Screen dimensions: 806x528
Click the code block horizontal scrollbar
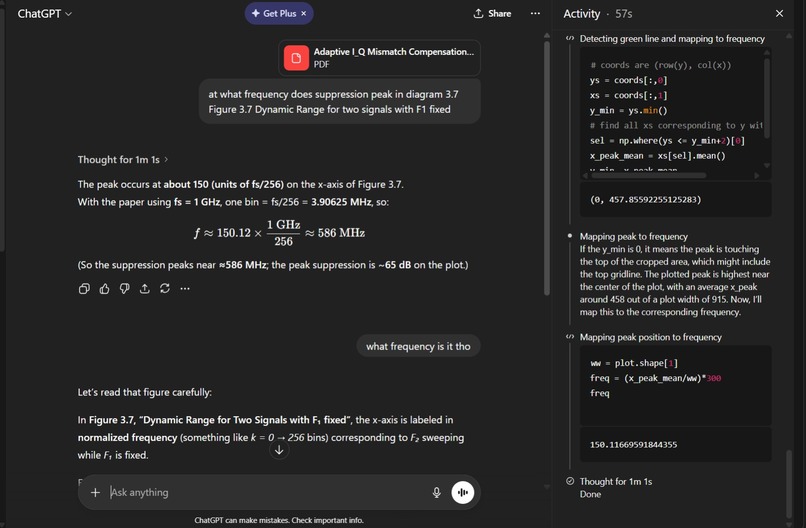(x=649, y=175)
